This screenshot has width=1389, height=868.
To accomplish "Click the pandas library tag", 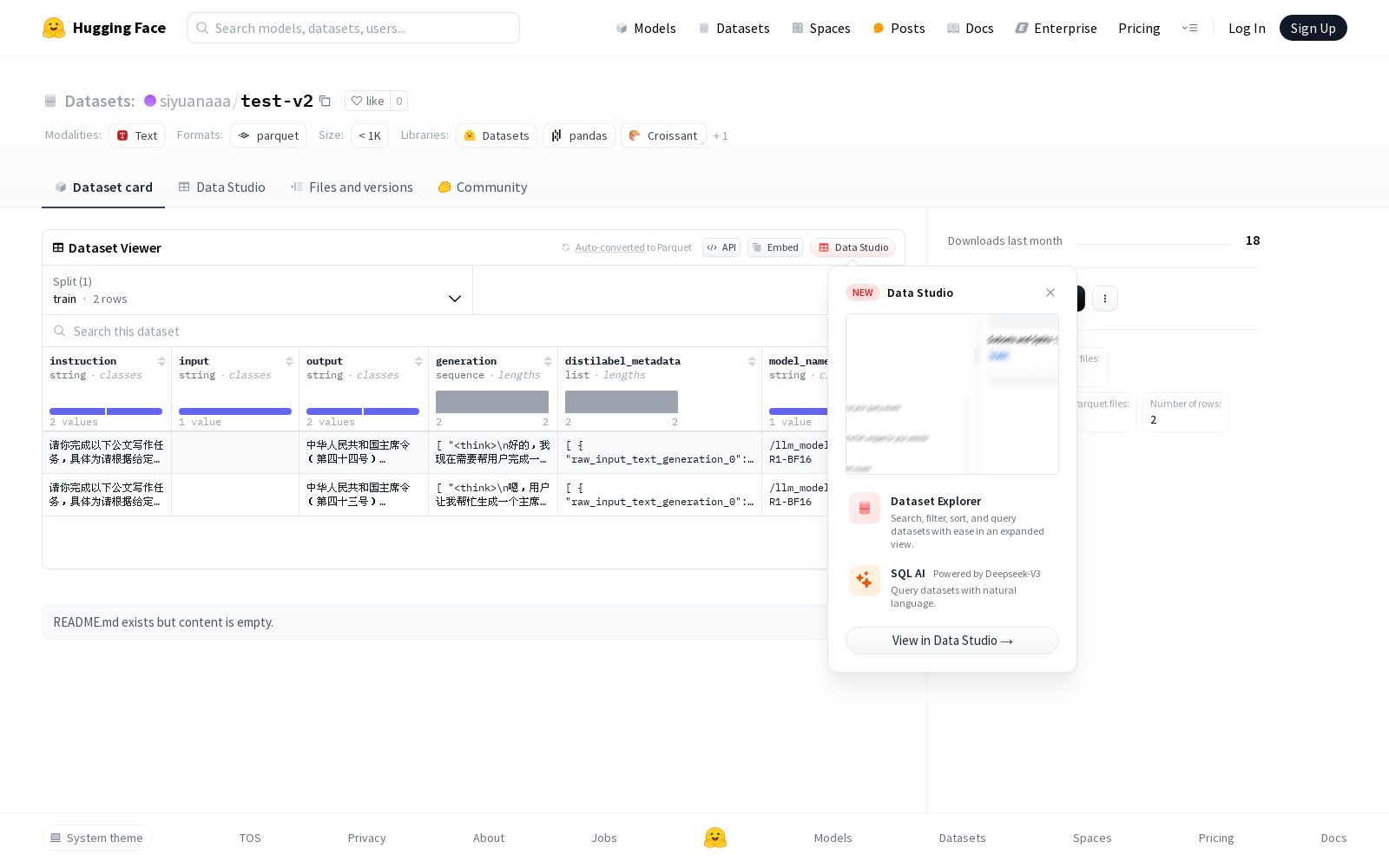I will click(579, 135).
